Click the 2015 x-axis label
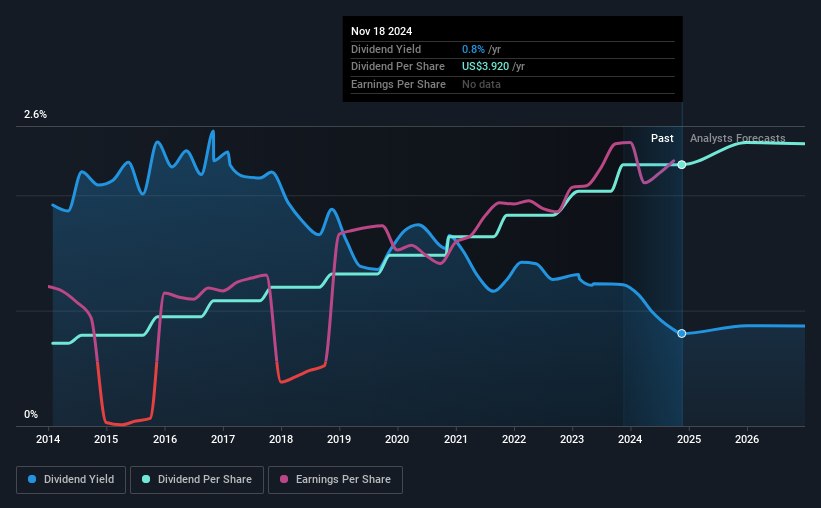This screenshot has width=821, height=508. coord(106,439)
